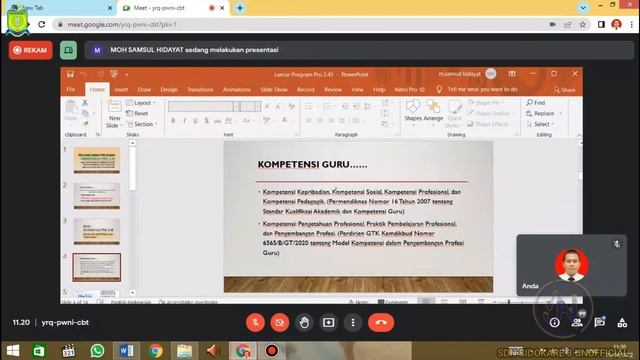The width and height of the screenshot is (640, 360).
Task: Reload the Meet page
Action: [42, 24]
